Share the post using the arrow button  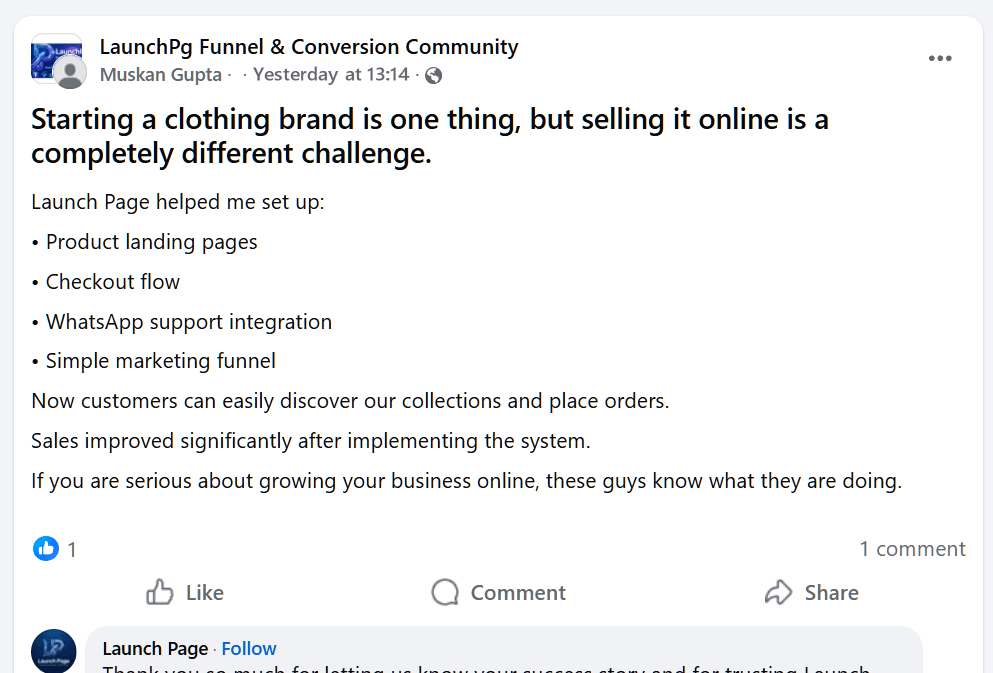tap(811, 593)
